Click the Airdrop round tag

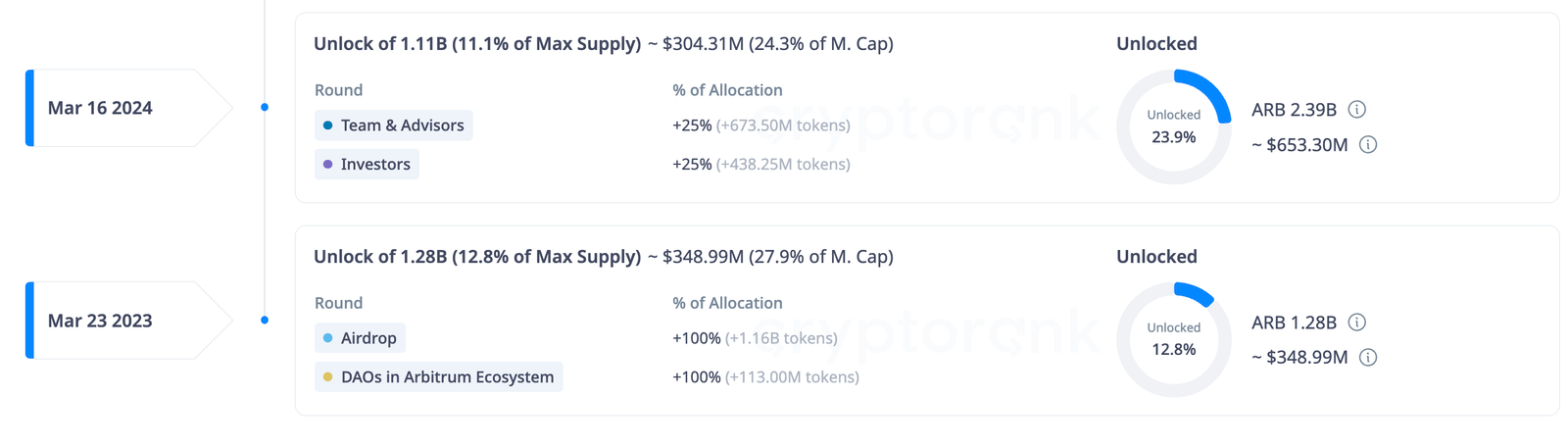[360, 338]
